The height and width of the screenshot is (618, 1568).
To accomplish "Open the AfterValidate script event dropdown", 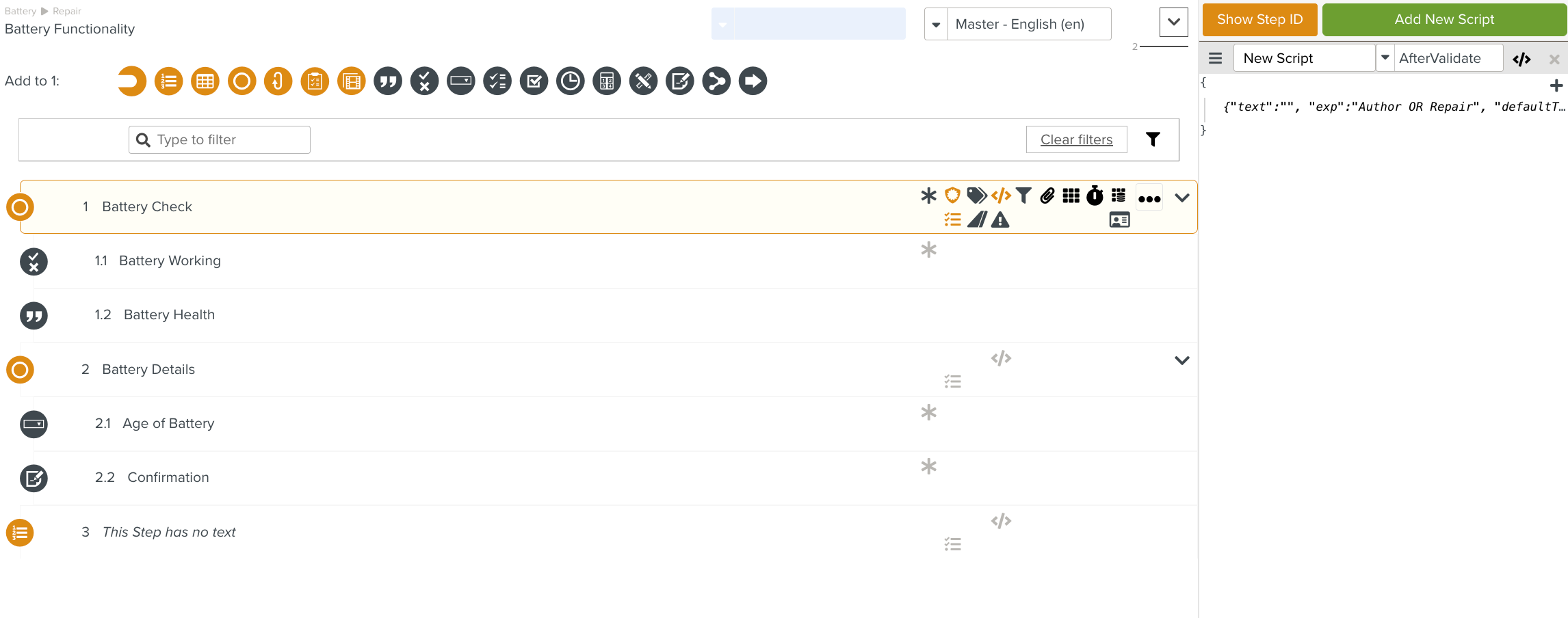I will pyautogui.click(x=1385, y=58).
